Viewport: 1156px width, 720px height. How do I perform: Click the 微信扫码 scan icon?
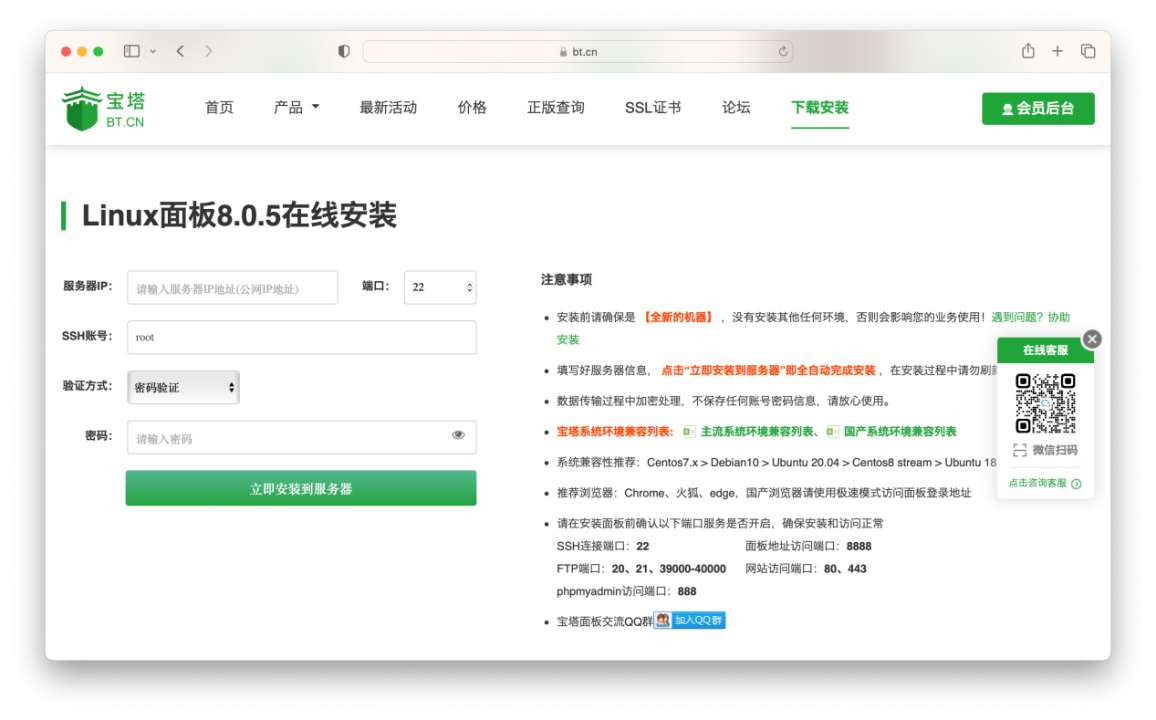pyautogui.click(x=1020, y=450)
